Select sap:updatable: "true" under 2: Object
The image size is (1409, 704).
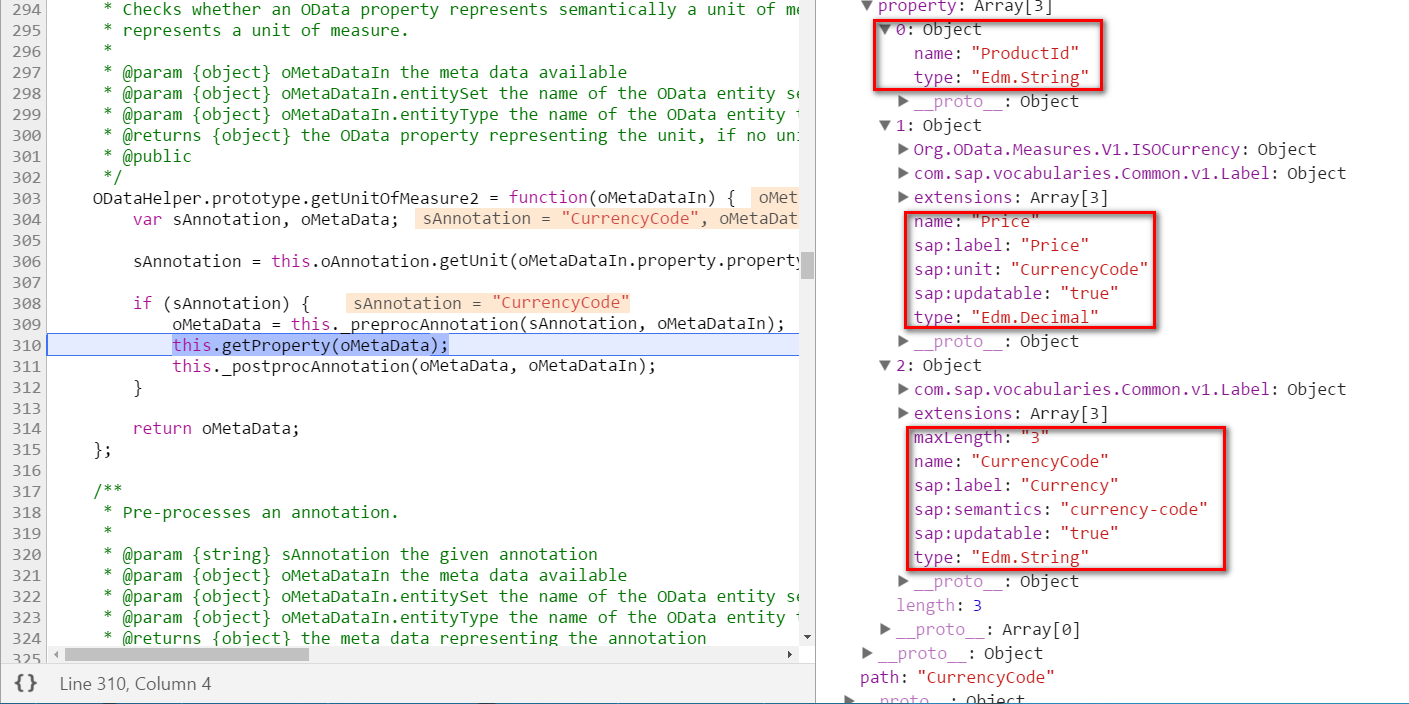tap(1016, 533)
